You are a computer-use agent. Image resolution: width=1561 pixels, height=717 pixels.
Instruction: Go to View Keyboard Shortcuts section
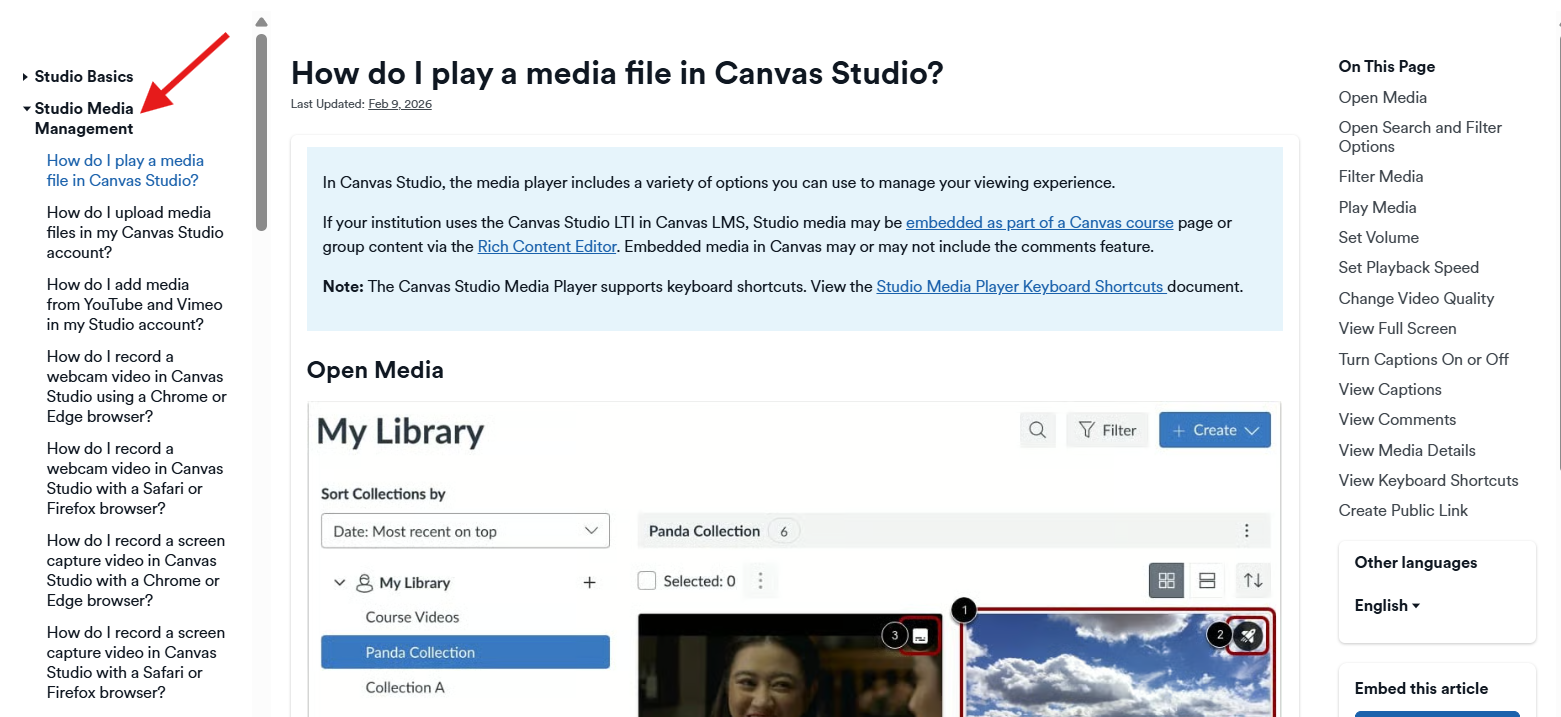click(1429, 480)
